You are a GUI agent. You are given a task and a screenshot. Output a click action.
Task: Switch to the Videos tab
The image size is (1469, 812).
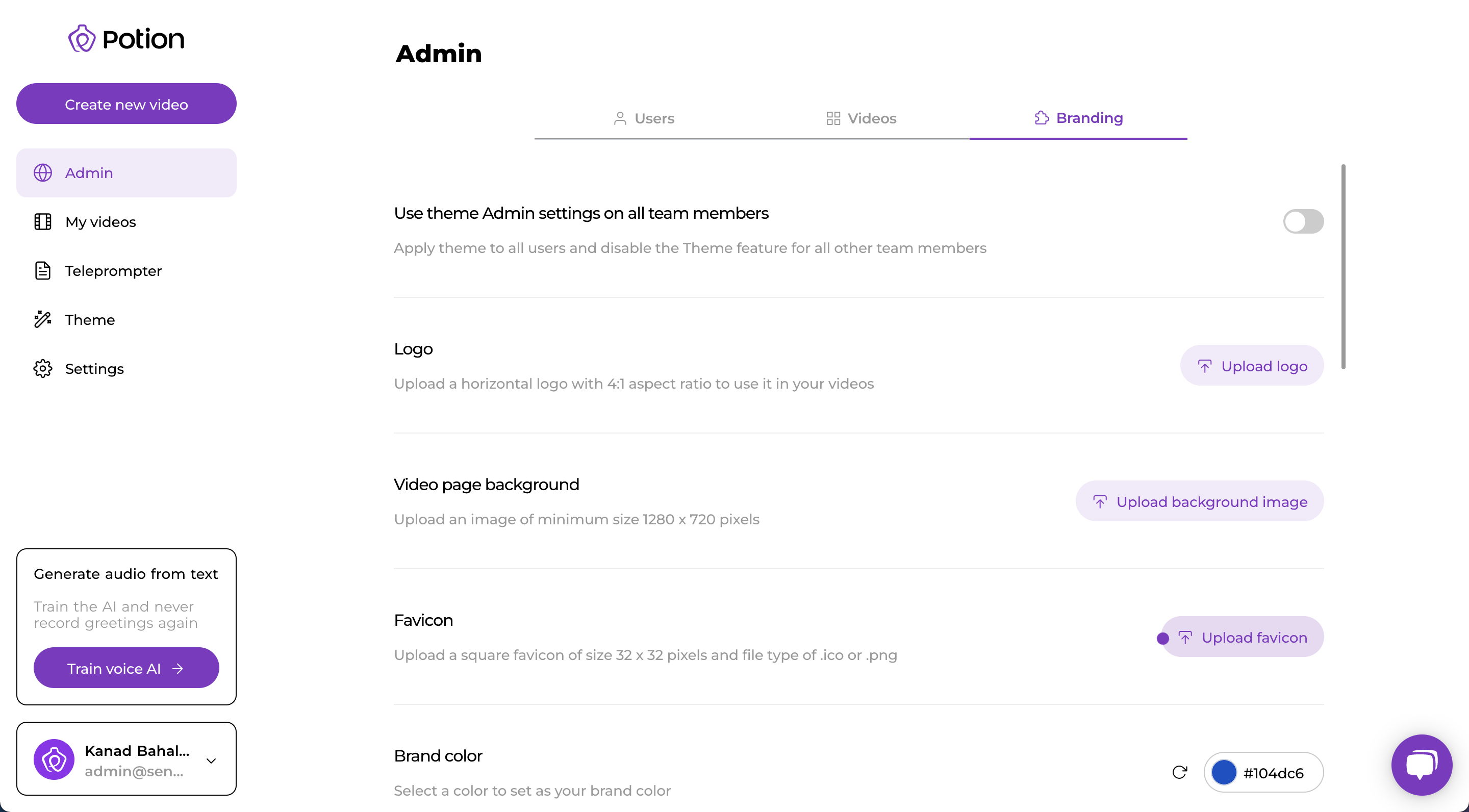(x=861, y=119)
